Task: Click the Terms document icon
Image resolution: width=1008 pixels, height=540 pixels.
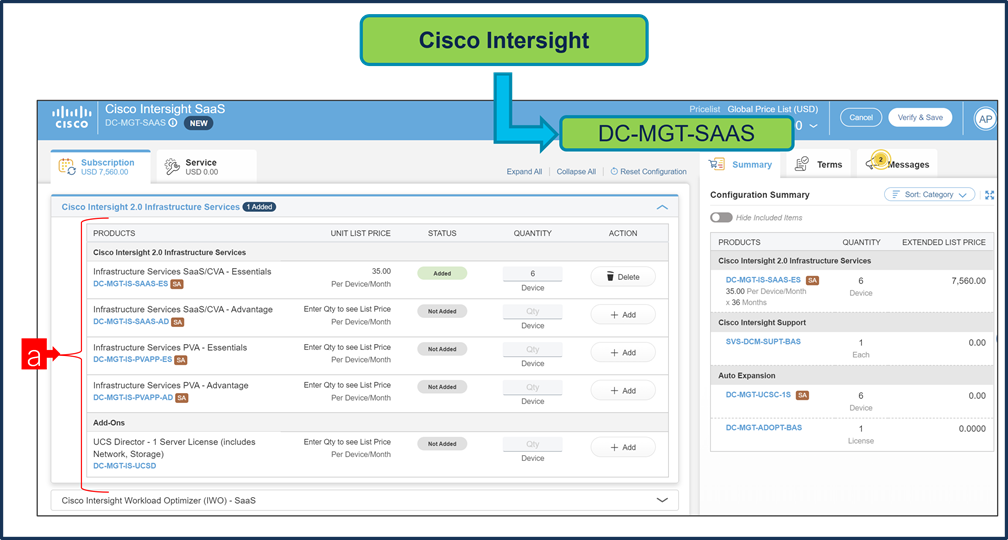Action: pyautogui.click(x=802, y=164)
